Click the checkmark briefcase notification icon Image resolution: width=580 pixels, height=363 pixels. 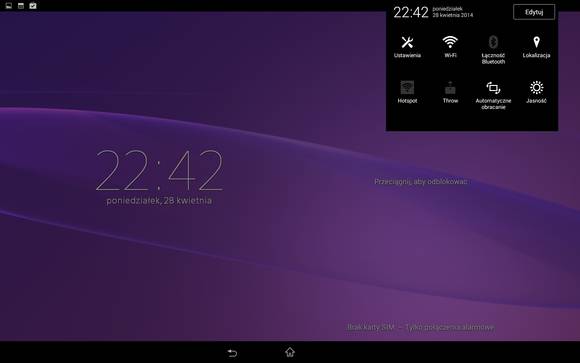33,6
